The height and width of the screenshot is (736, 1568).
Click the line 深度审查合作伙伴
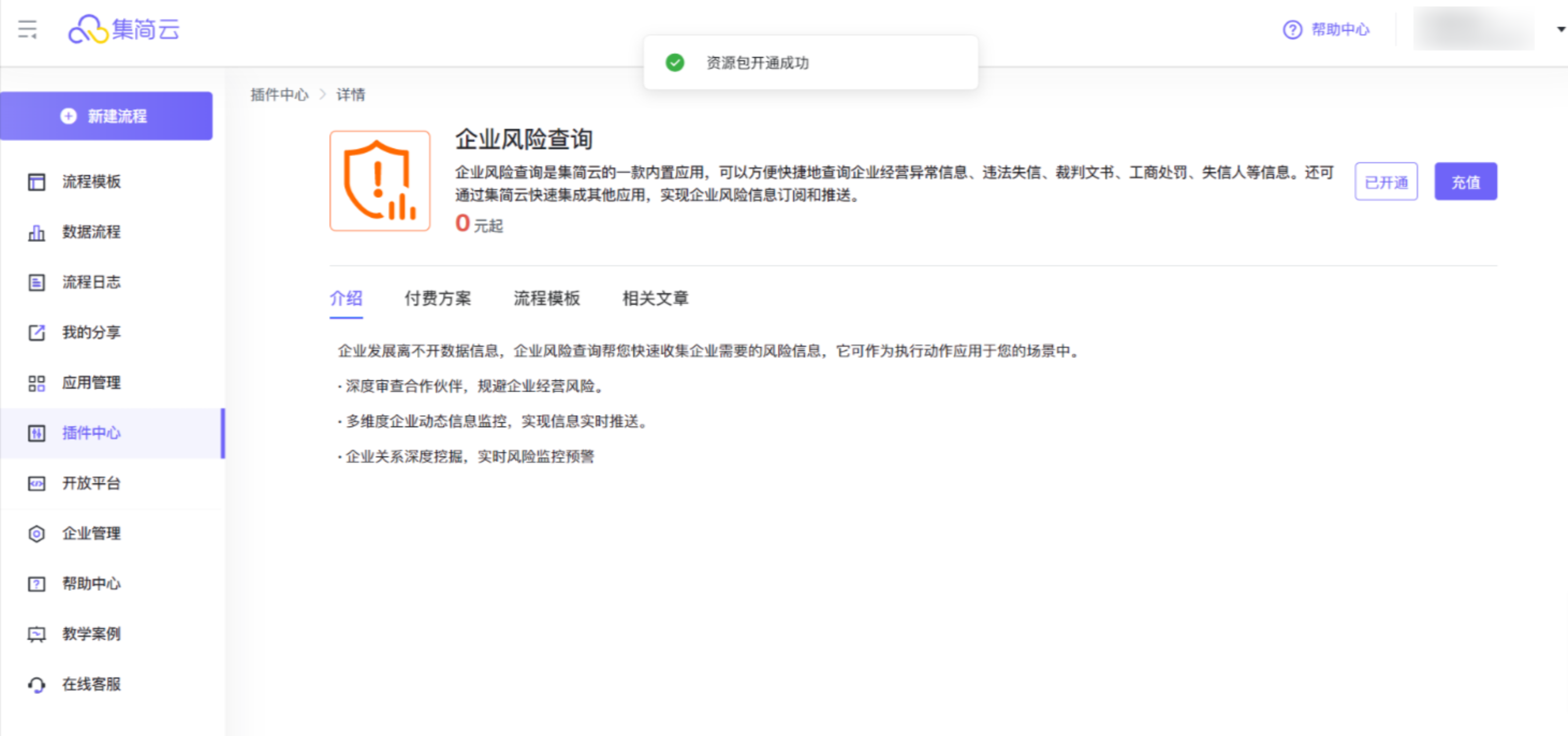pos(471,386)
